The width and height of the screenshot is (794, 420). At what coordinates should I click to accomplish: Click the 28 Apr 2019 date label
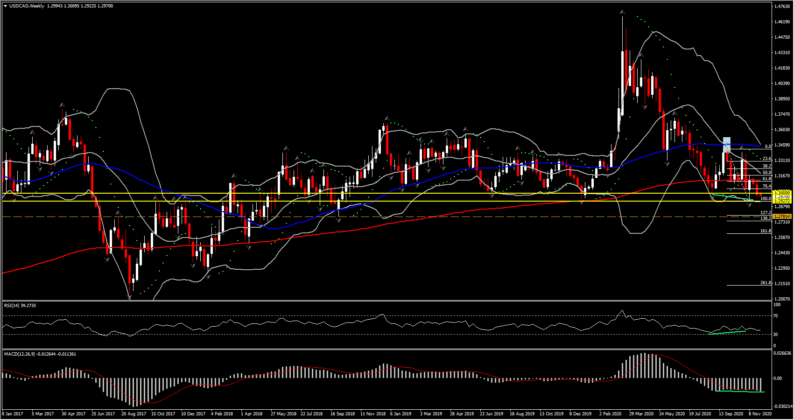pos(462,413)
